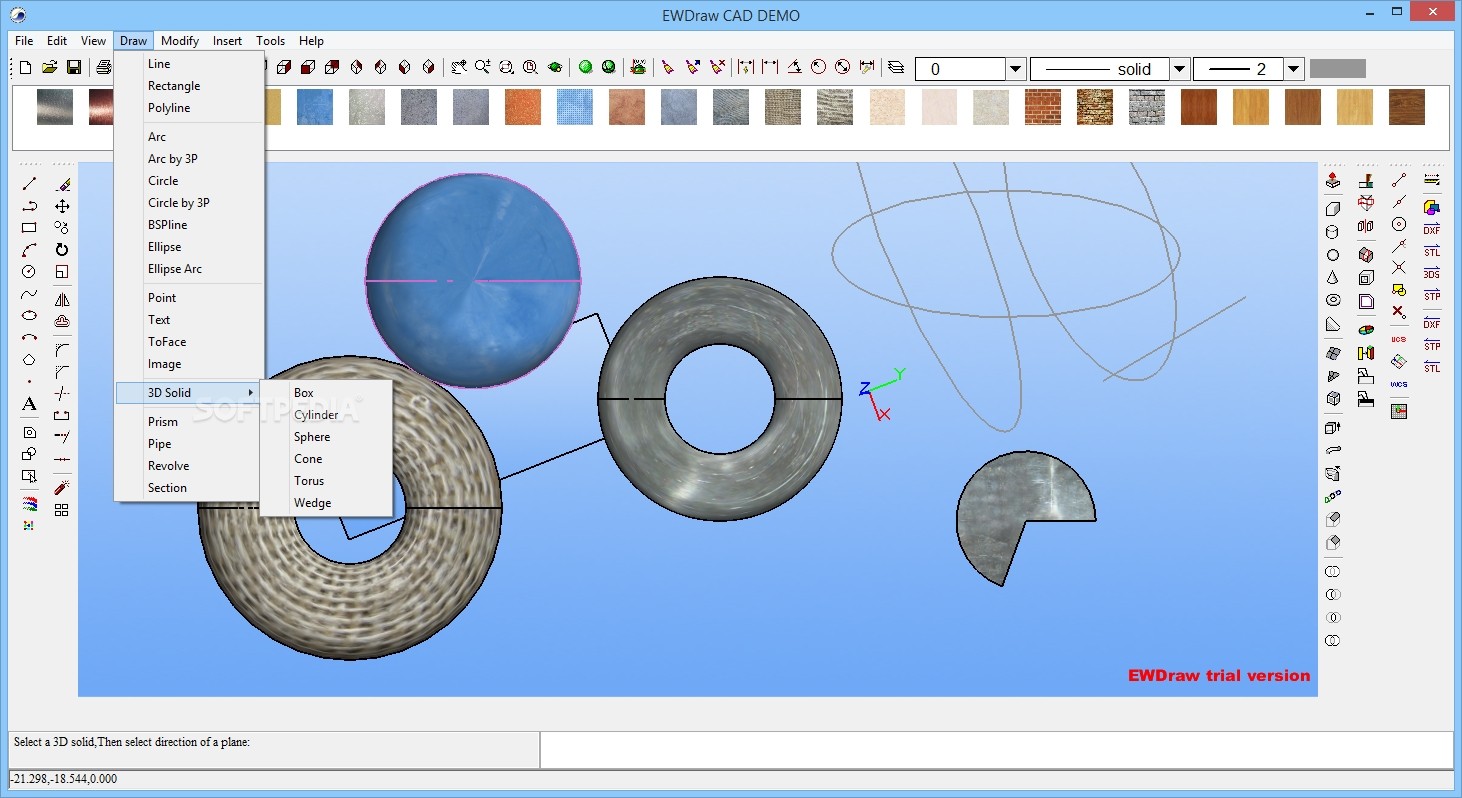Pick the gray stone brick texture swatch
This screenshot has width=1462, height=798.
tap(1147, 107)
